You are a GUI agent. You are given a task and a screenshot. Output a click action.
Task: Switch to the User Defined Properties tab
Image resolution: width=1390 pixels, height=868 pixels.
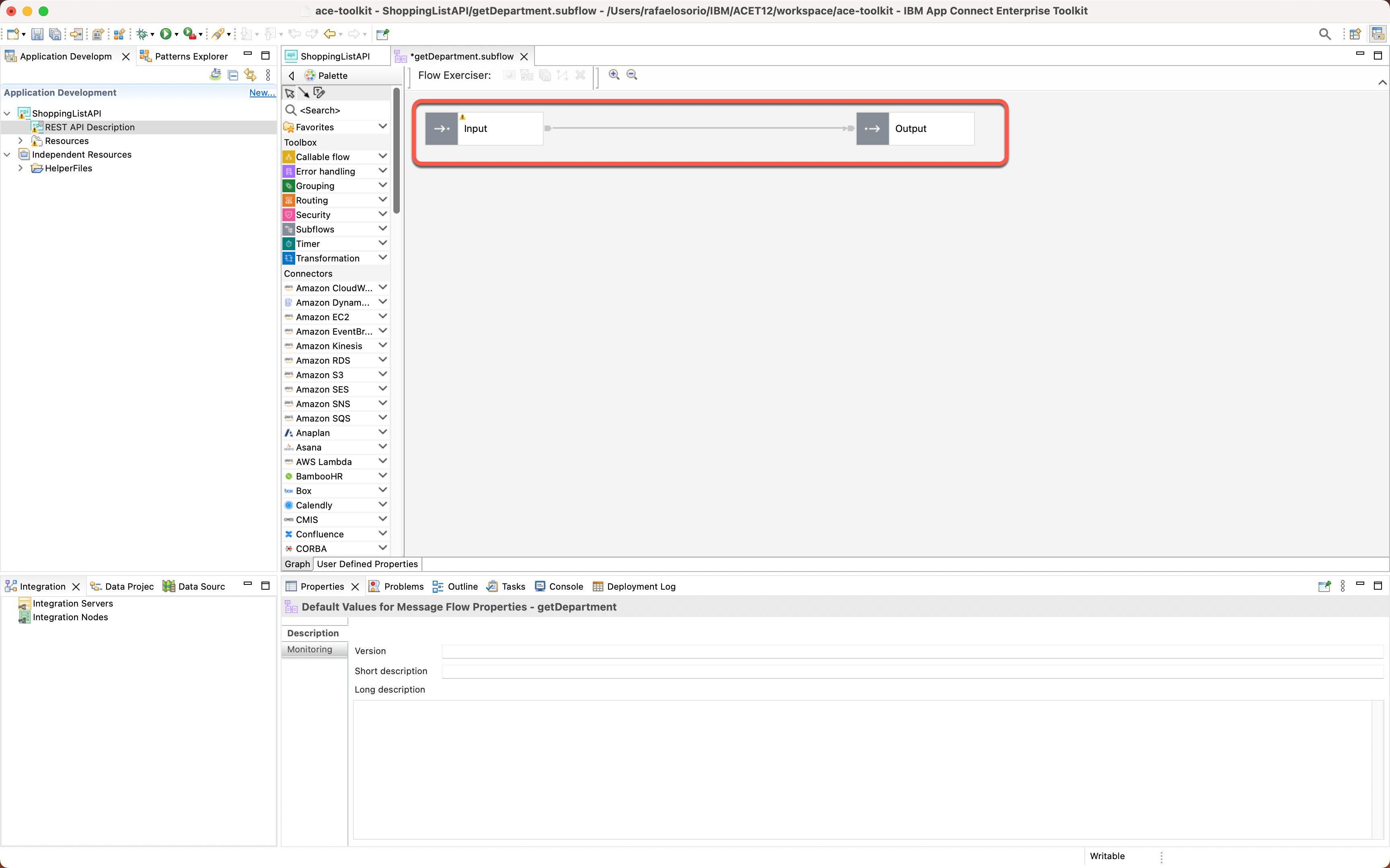click(367, 564)
